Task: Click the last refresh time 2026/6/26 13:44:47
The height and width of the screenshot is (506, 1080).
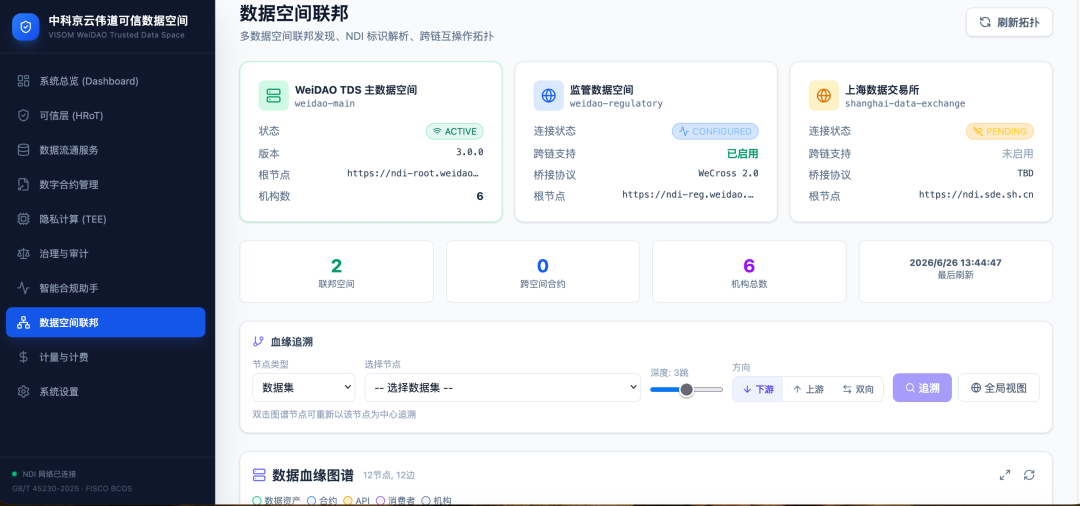Action: tap(955, 262)
